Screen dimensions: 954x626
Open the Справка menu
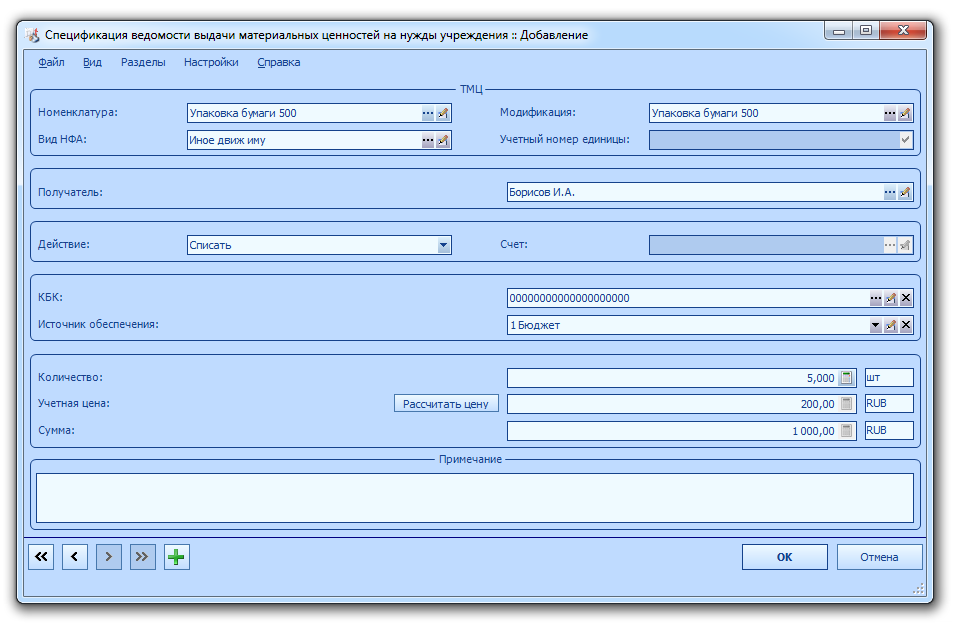279,62
